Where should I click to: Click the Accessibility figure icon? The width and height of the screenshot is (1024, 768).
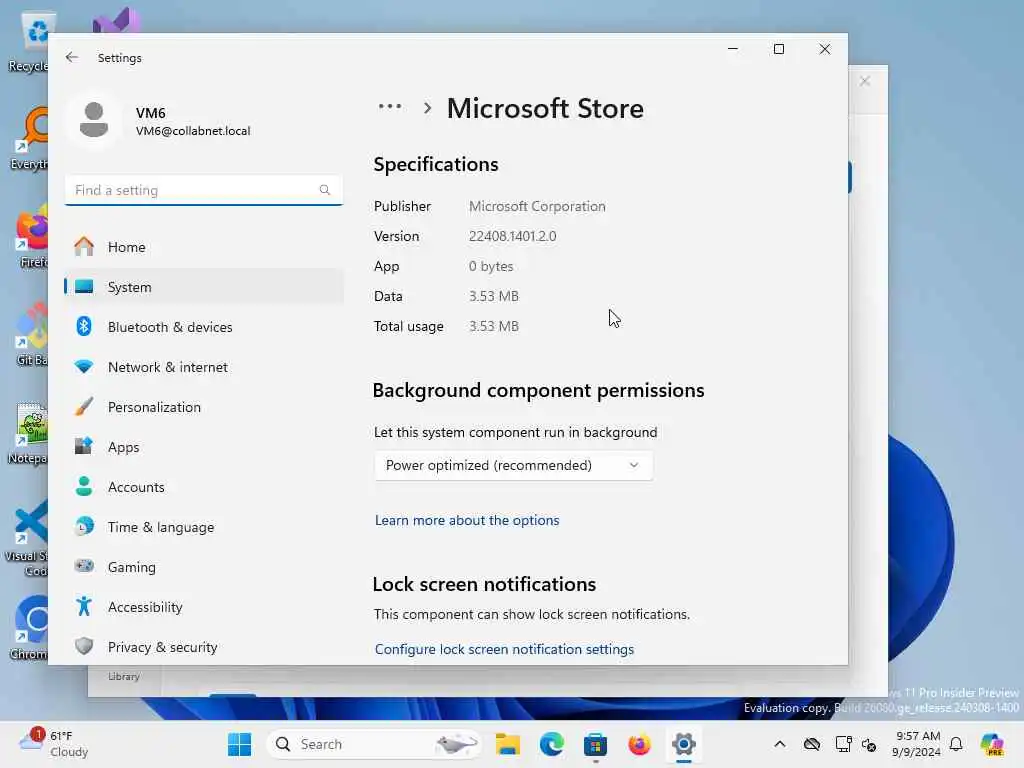pyautogui.click(x=84, y=606)
